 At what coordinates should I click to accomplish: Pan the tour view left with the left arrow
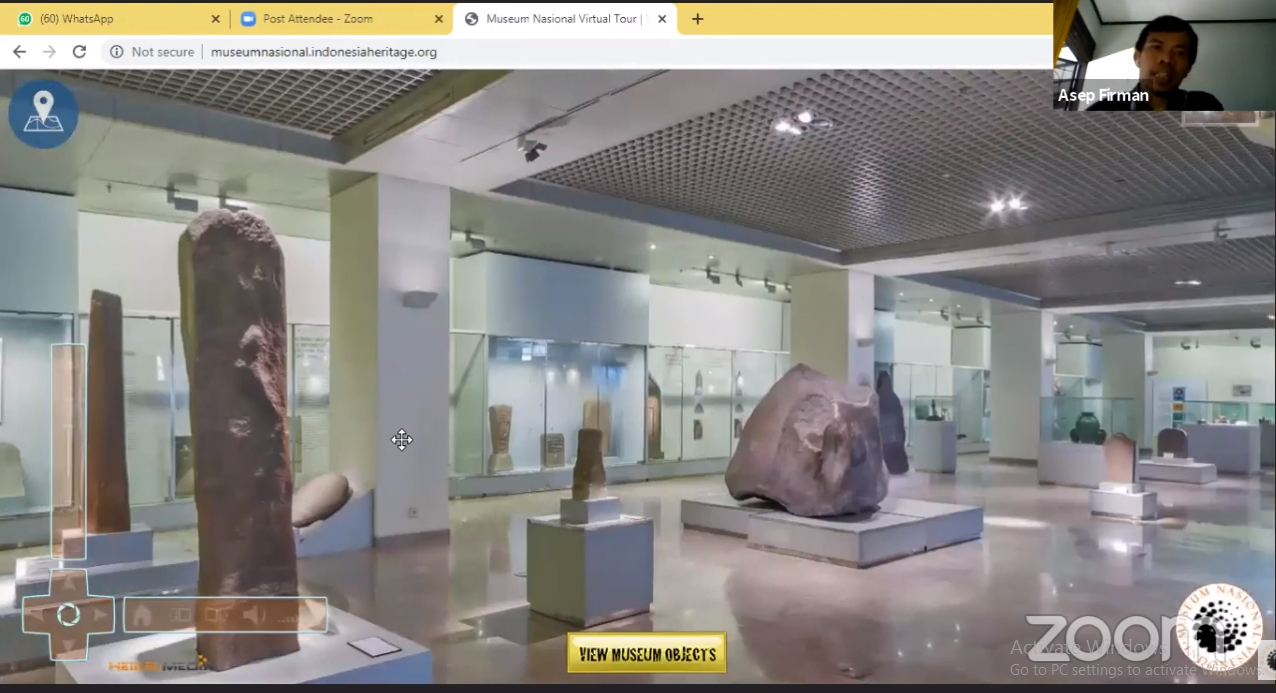[37, 615]
